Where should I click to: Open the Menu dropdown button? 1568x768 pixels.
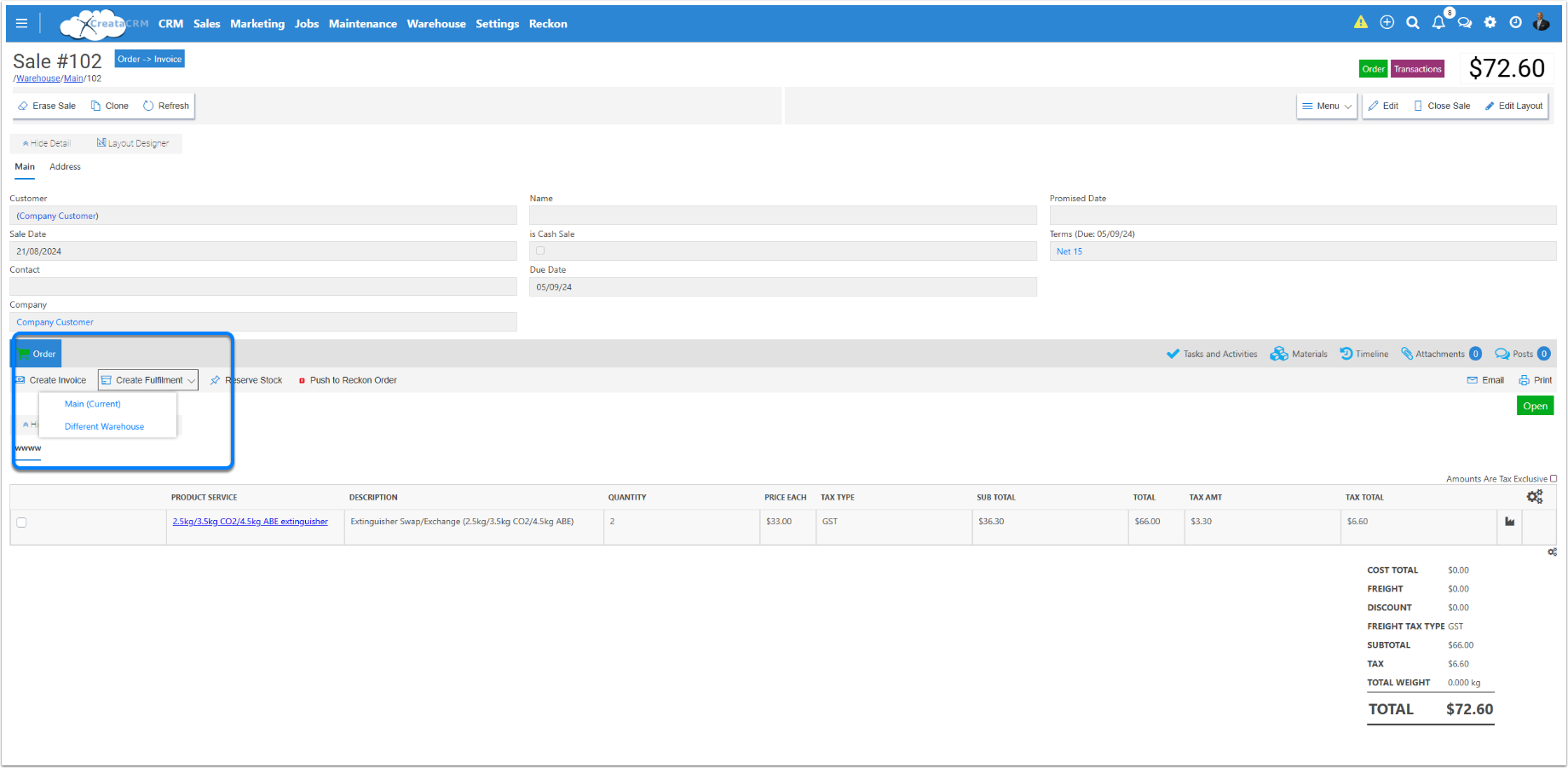coord(1326,107)
